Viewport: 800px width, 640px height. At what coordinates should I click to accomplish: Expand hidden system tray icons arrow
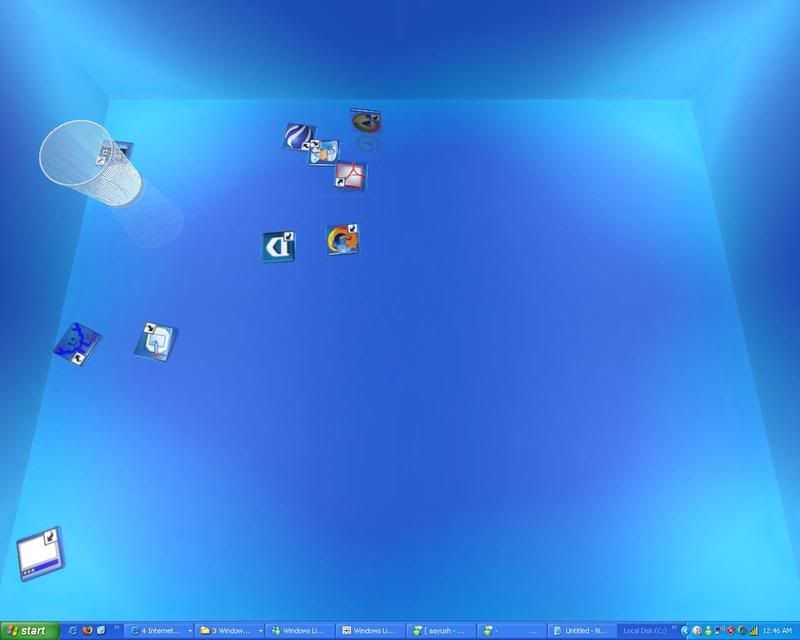685,631
